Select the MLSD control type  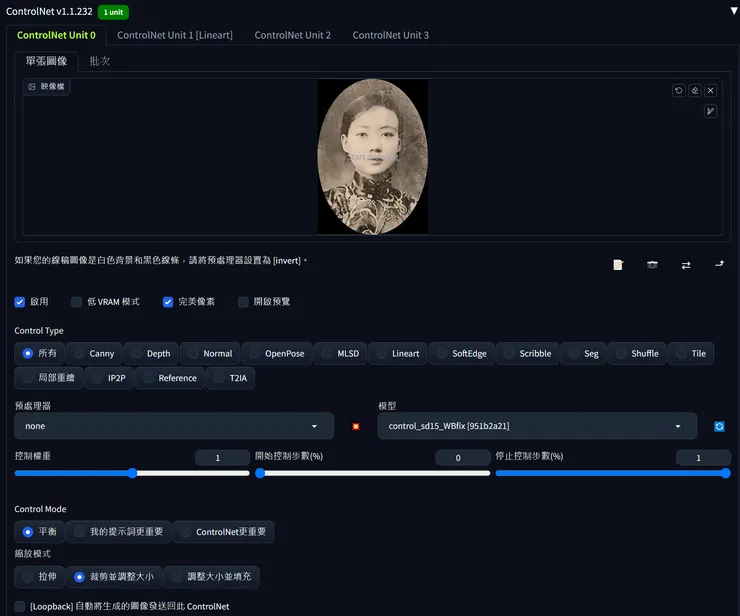(x=341, y=354)
